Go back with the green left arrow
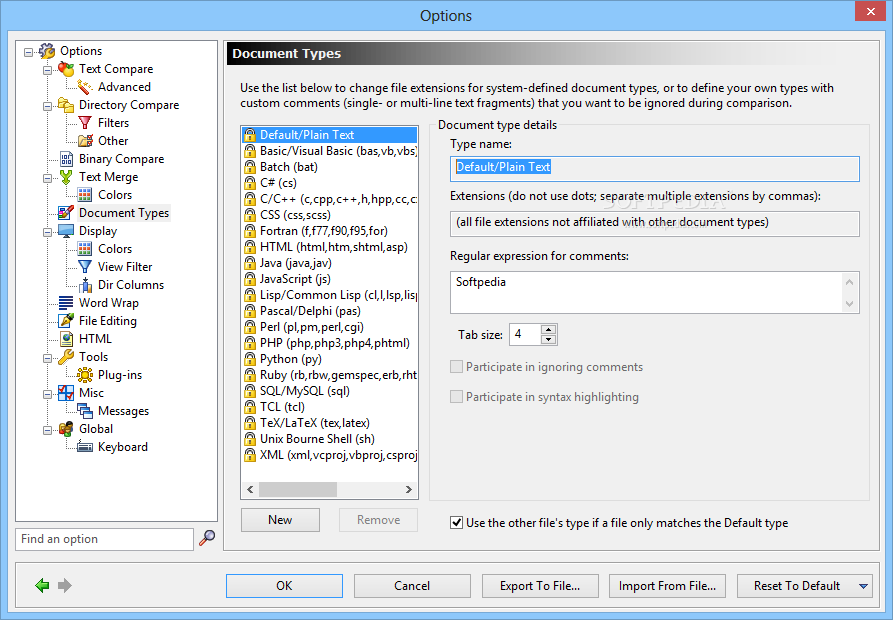 click(x=42, y=585)
